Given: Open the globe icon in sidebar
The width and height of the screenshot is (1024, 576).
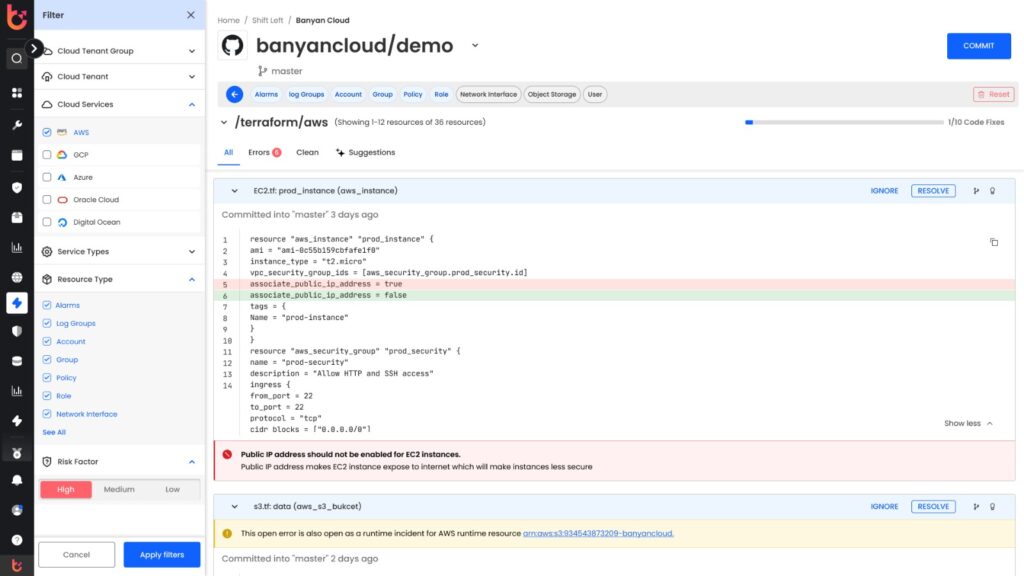Looking at the screenshot, I should [x=17, y=277].
